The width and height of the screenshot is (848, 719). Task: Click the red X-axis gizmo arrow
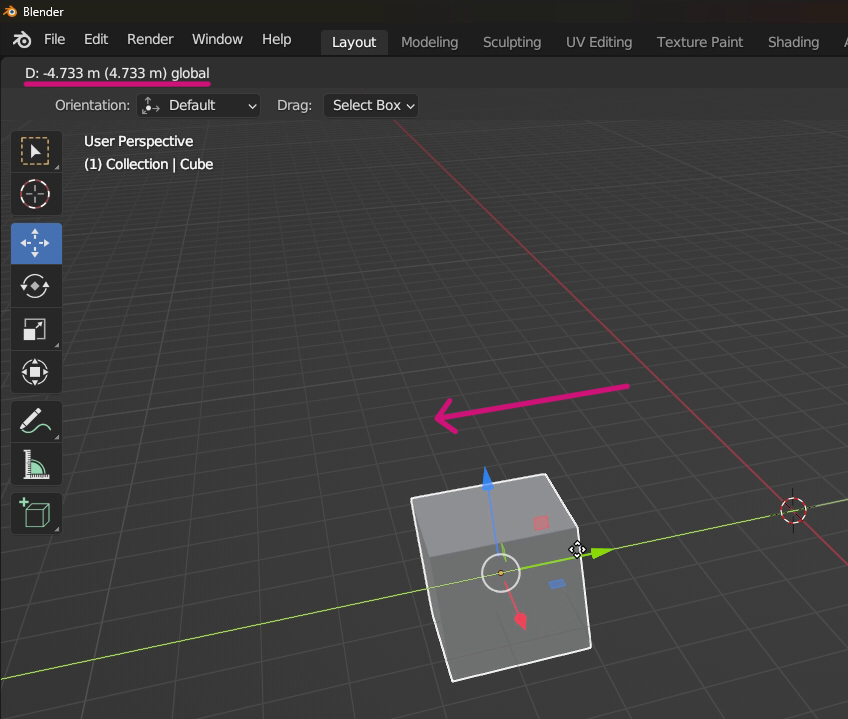(x=520, y=620)
